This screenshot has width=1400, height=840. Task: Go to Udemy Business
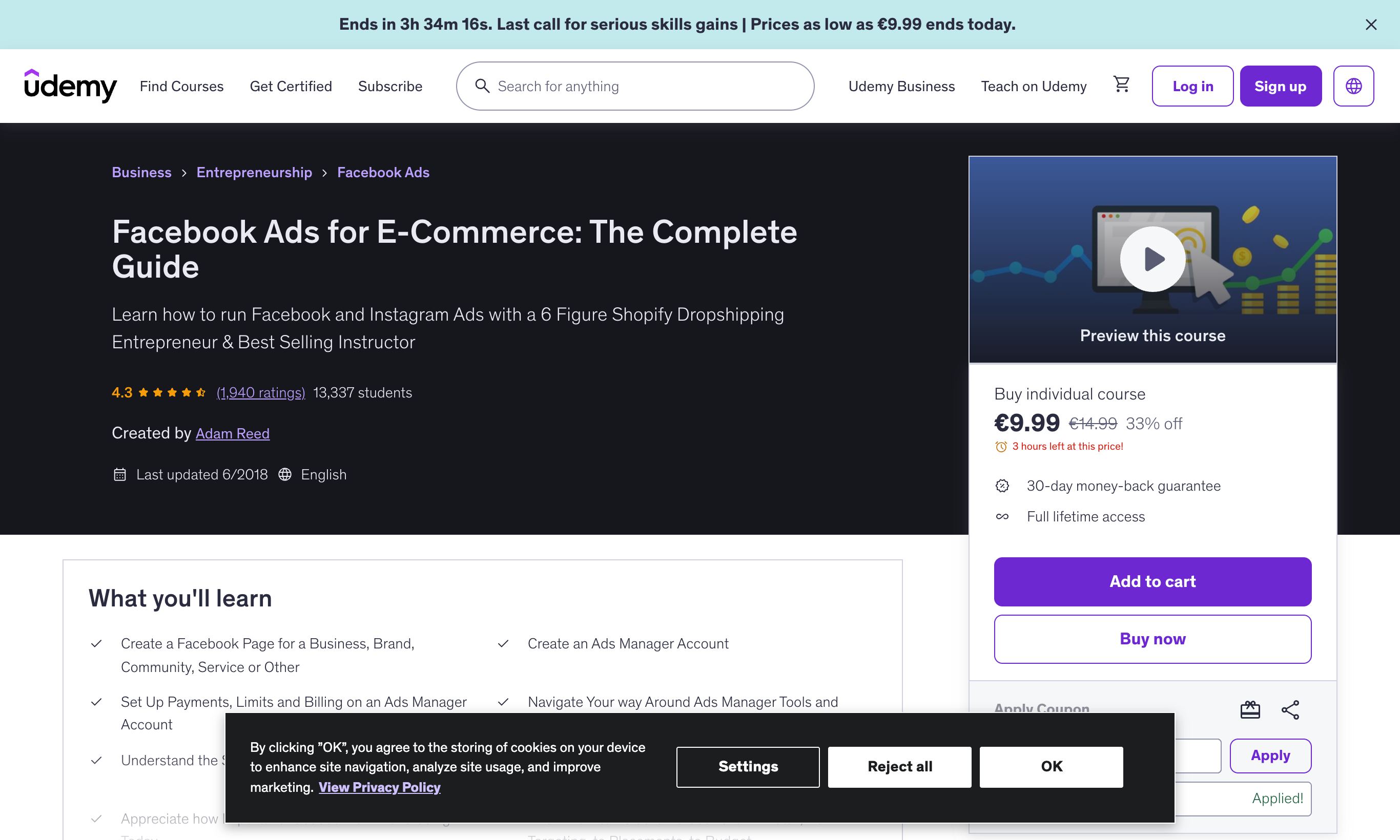click(x=901, y=86)
